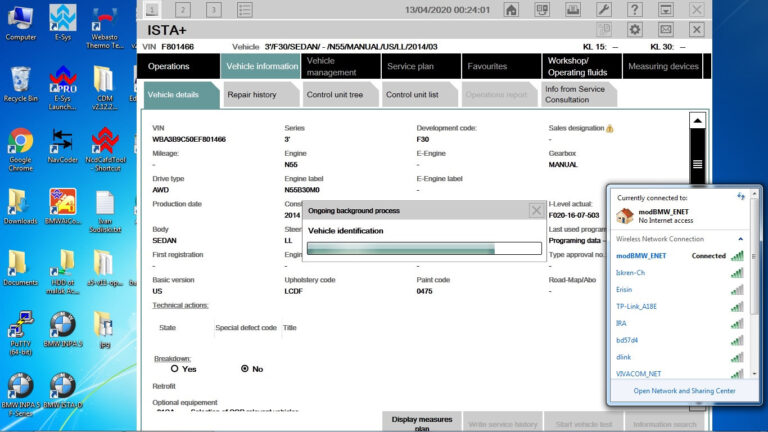Open help question mark icon
The image size is (768, 432).
(636, 9)
